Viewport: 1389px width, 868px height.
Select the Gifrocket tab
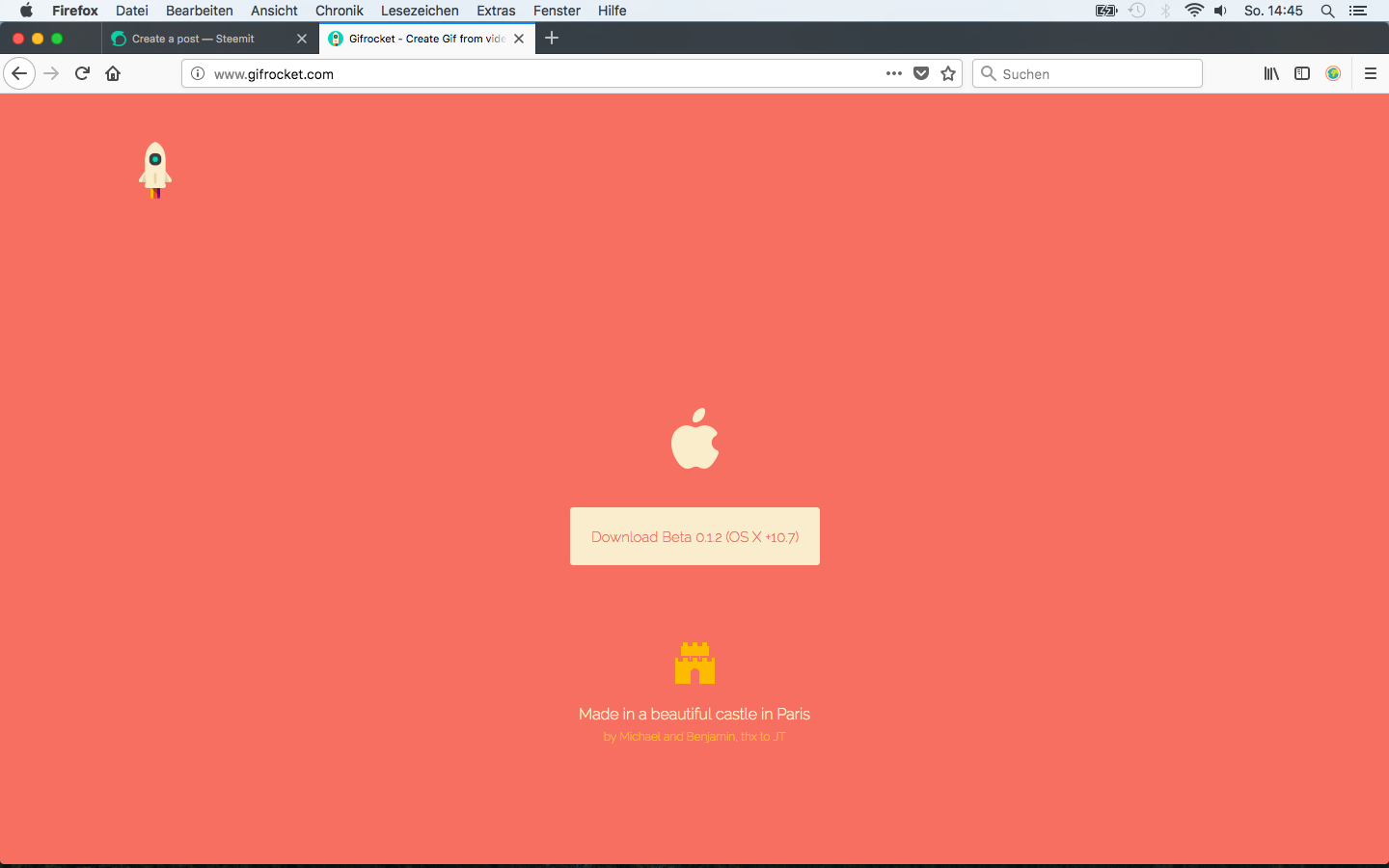(x=426, y=39)
